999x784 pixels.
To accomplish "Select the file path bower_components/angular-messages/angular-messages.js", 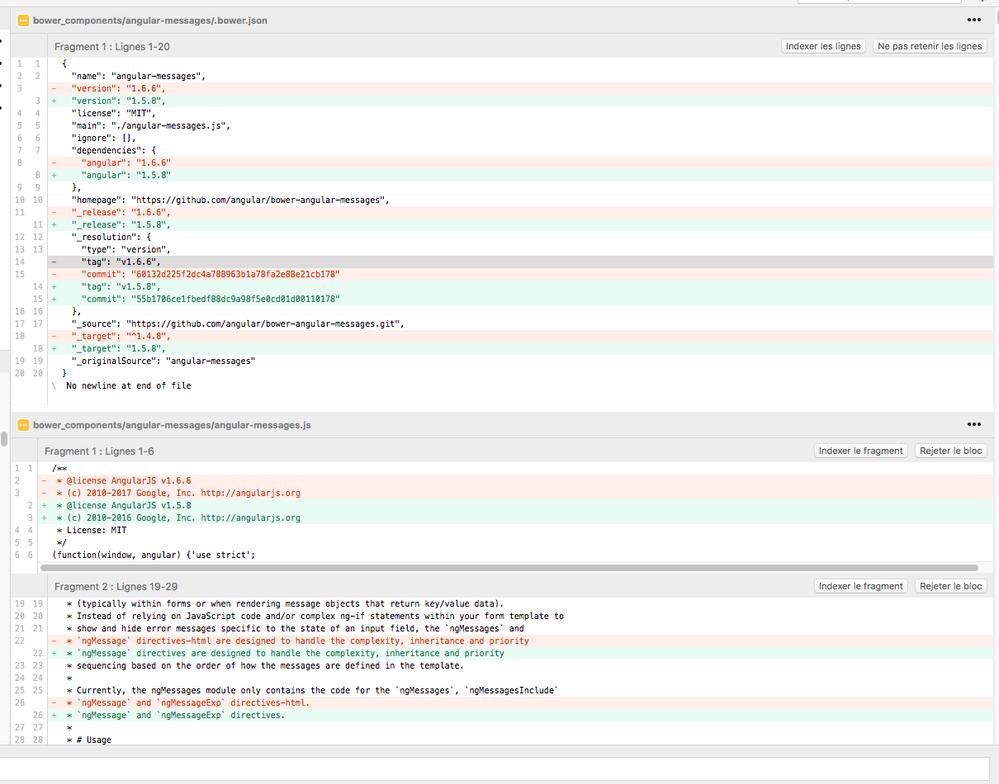I will [x=172, y=425].
